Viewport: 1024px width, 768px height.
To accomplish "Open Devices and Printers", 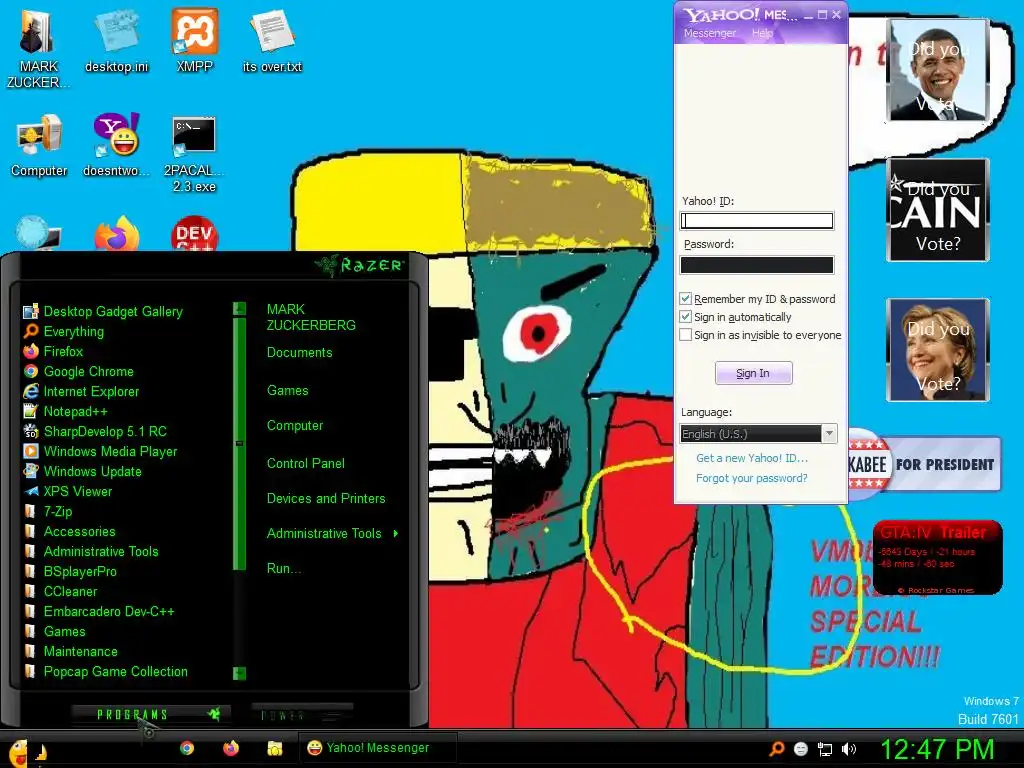I will coord(326,498).
